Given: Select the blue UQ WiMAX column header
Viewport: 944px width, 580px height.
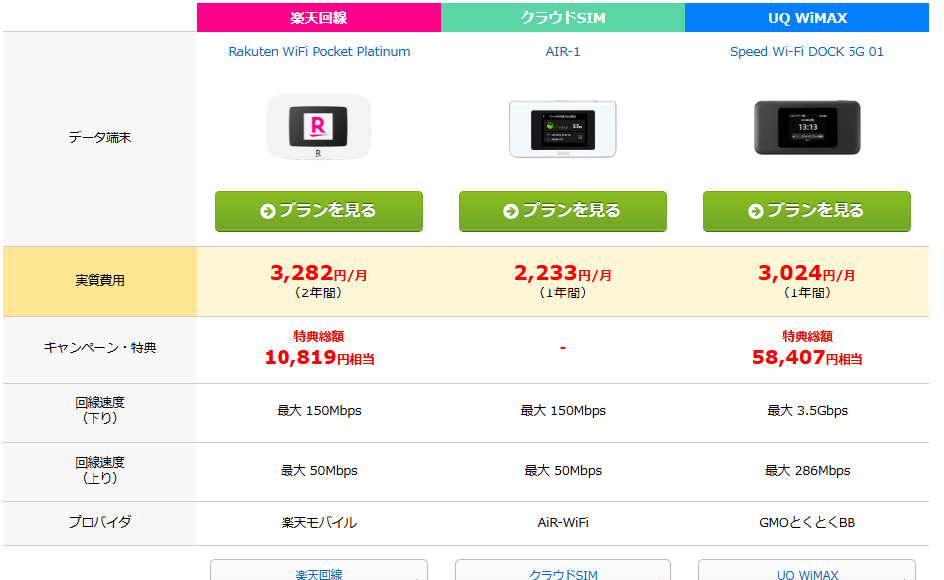Looking at the screenshot, I should [x=807, y=18].
